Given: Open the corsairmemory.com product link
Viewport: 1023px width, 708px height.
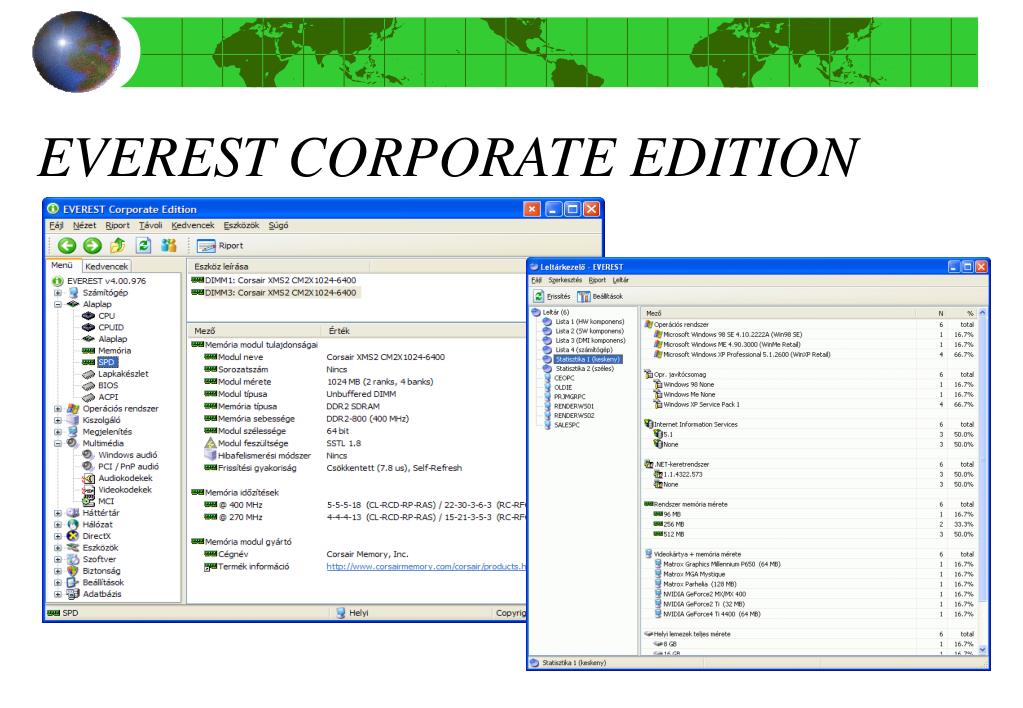Looking at the screenshot, I should coord(426,566).
